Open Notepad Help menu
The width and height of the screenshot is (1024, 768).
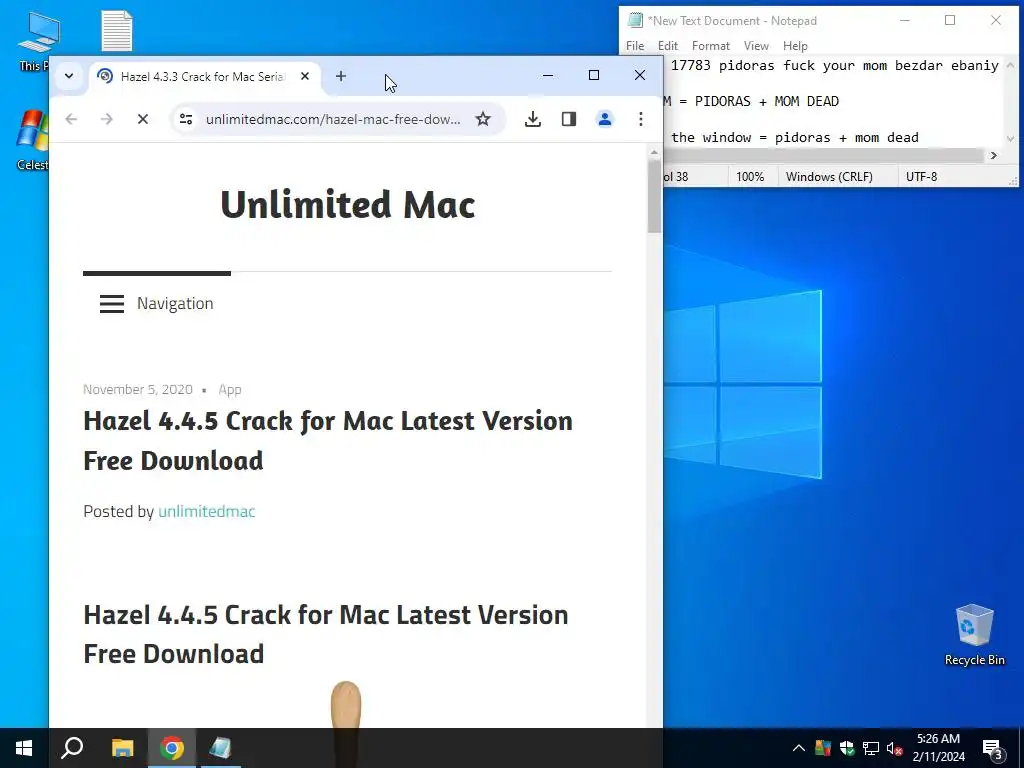click(795, 46)
